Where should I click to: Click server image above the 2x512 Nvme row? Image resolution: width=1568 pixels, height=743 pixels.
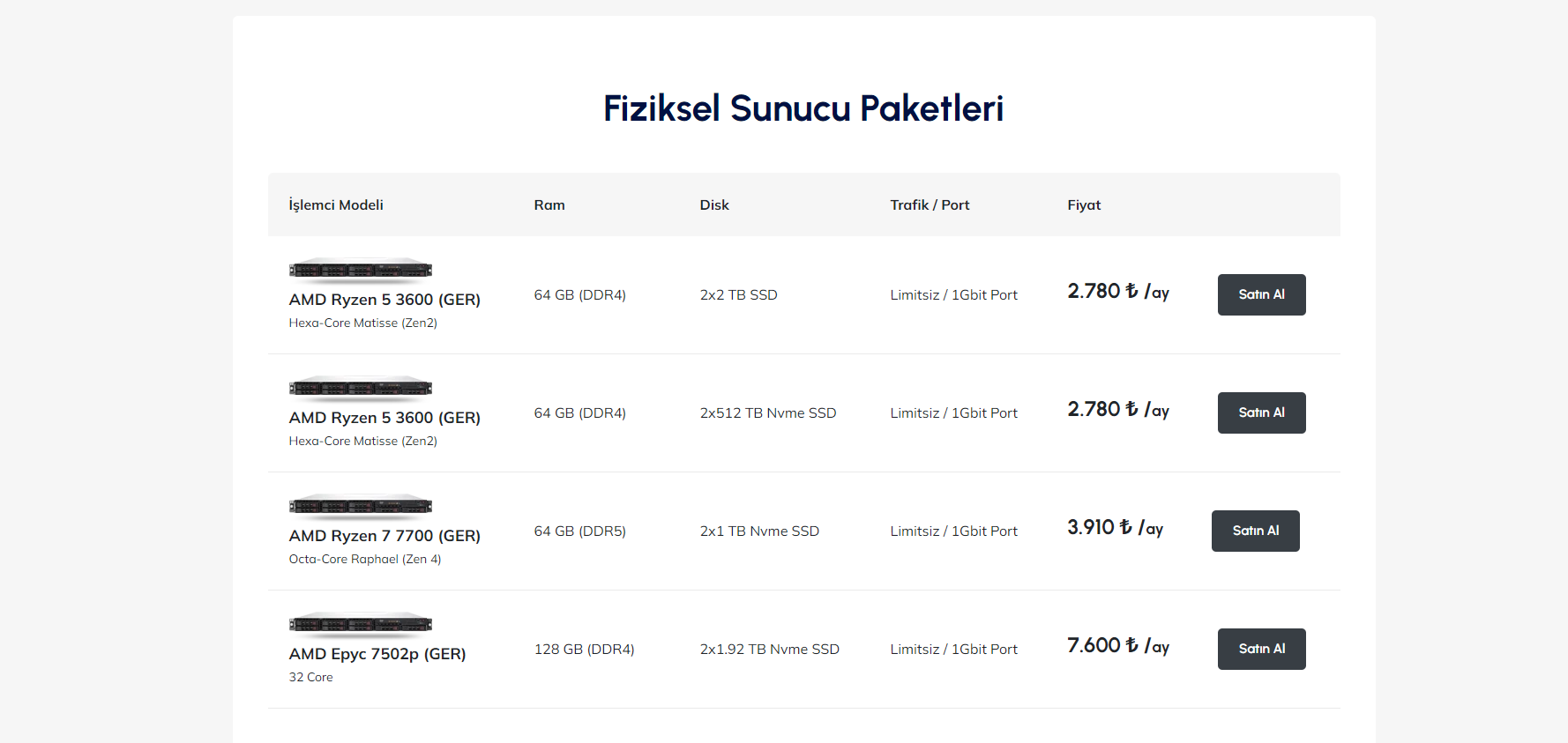[x=361, y=388]
